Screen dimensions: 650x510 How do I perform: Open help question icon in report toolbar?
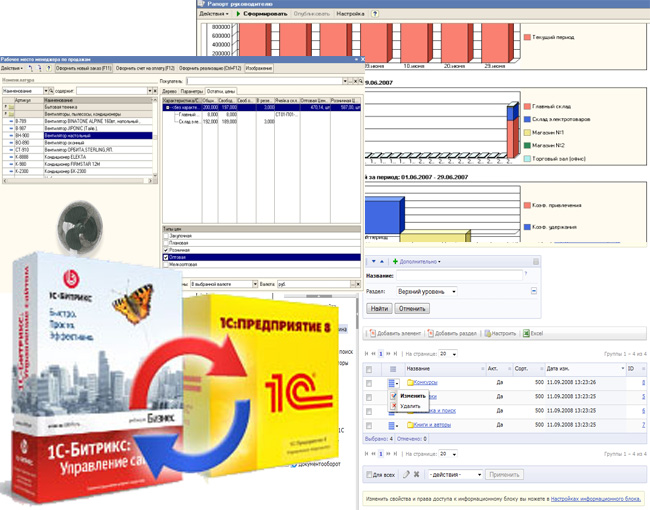(x=375, y=14)
